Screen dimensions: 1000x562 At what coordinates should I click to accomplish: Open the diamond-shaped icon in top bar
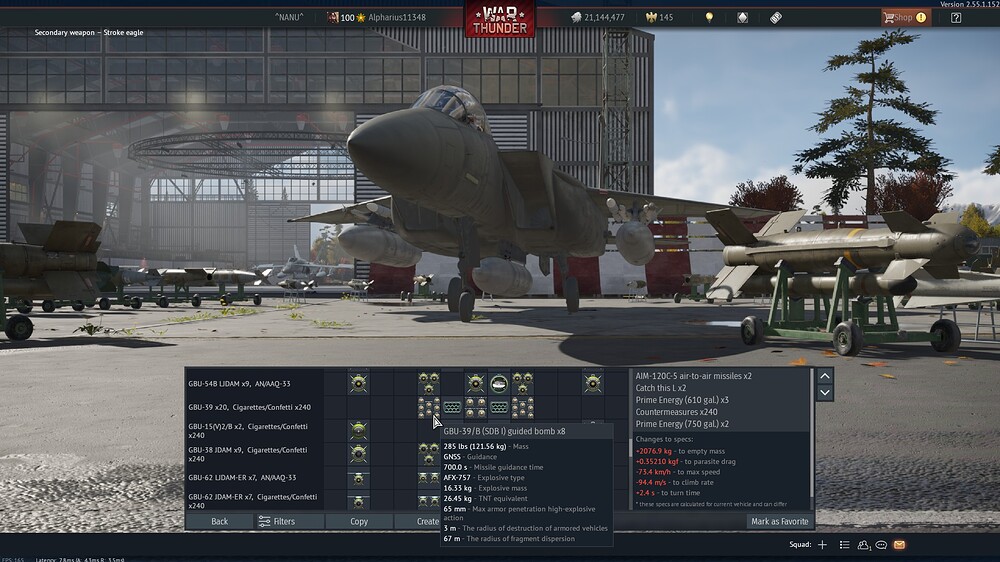tap(742, 18)
